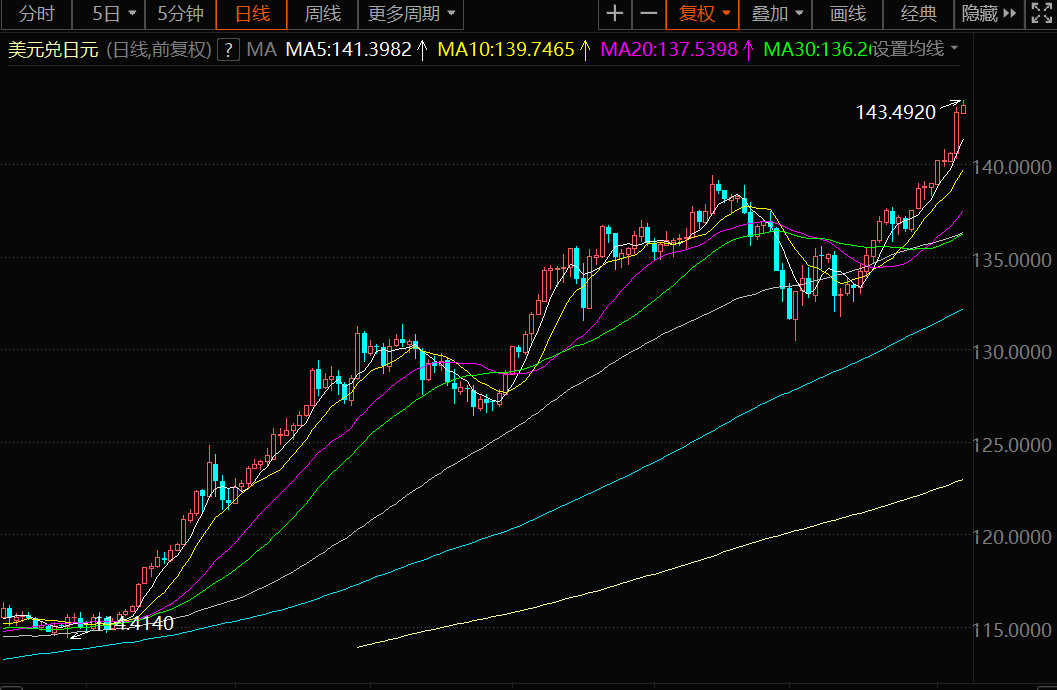The width and height of the screenshot is (1057, 690).
Task: Click the 115.0000 price axis label
Action: pyautogui.click(x=1012, y=630)
